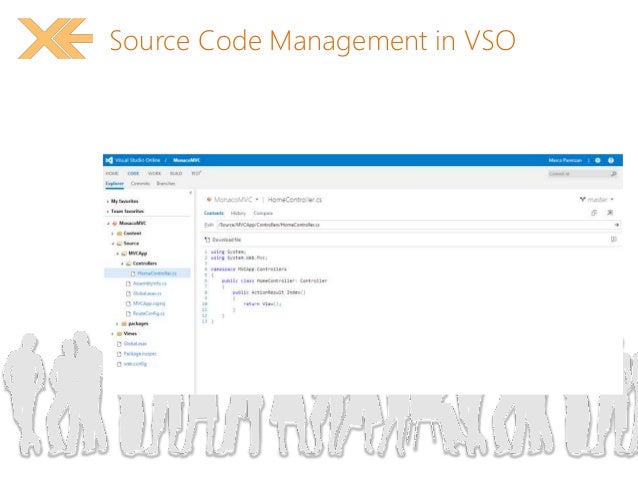Go to the WORK hub
Image resolution: width=638 pixels, height=479 pixels.
coord(155,173)
